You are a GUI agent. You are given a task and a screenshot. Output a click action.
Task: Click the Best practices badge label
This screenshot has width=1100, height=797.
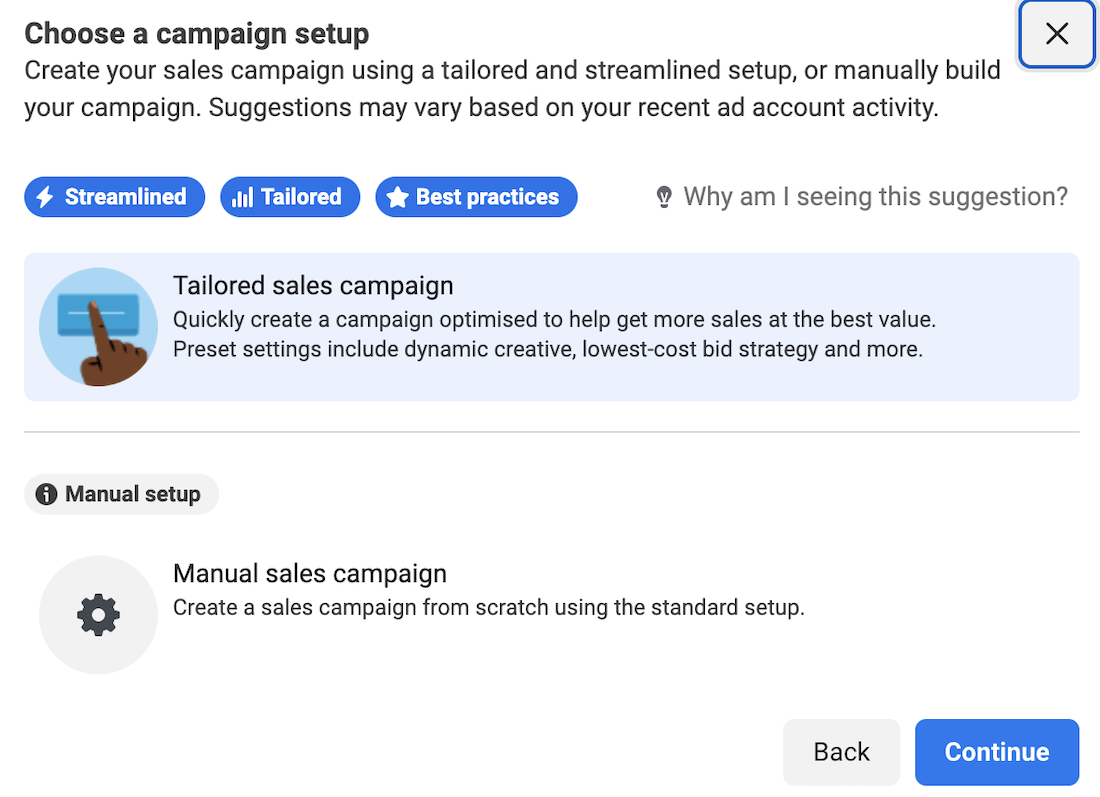point(487,197)
